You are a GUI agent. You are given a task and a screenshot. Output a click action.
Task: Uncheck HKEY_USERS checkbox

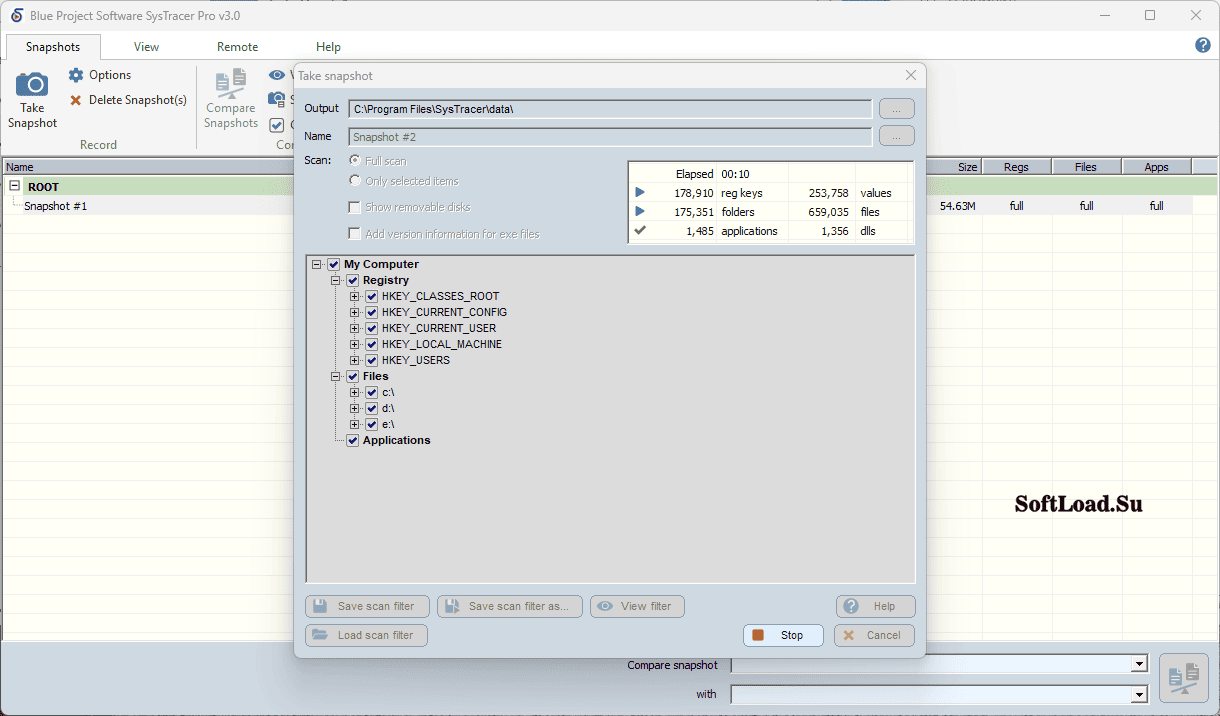click(x=371, y=360)
